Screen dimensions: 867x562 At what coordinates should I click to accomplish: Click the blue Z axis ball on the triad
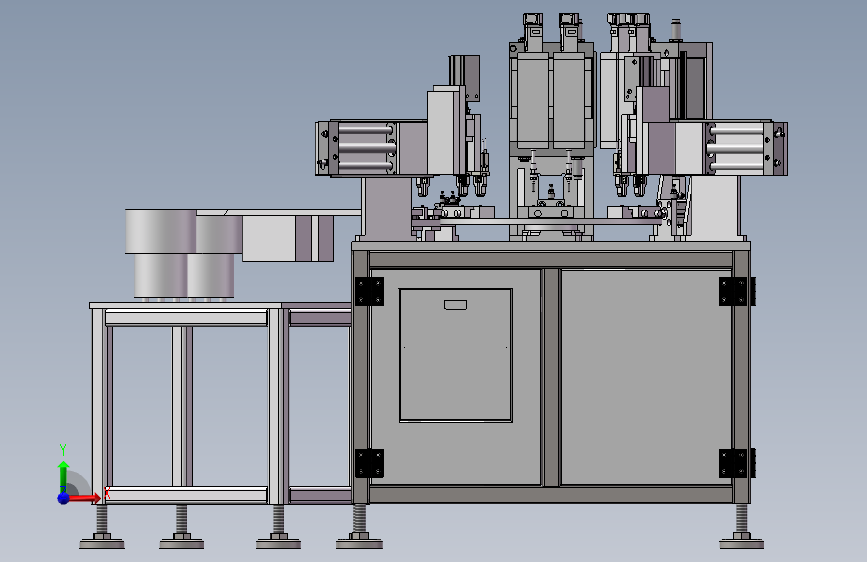click(64, 498)
